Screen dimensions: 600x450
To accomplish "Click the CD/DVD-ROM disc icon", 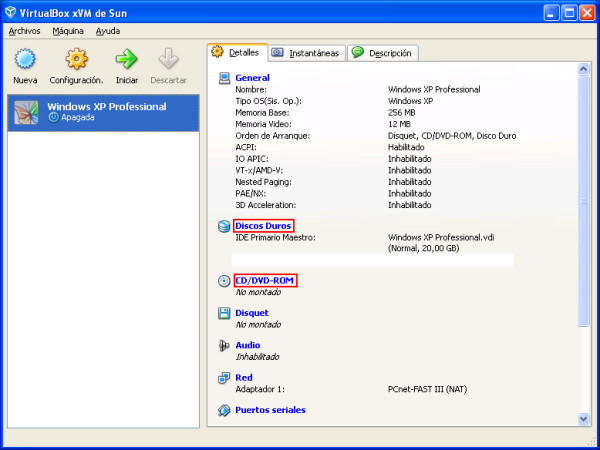I will (224, 281).
